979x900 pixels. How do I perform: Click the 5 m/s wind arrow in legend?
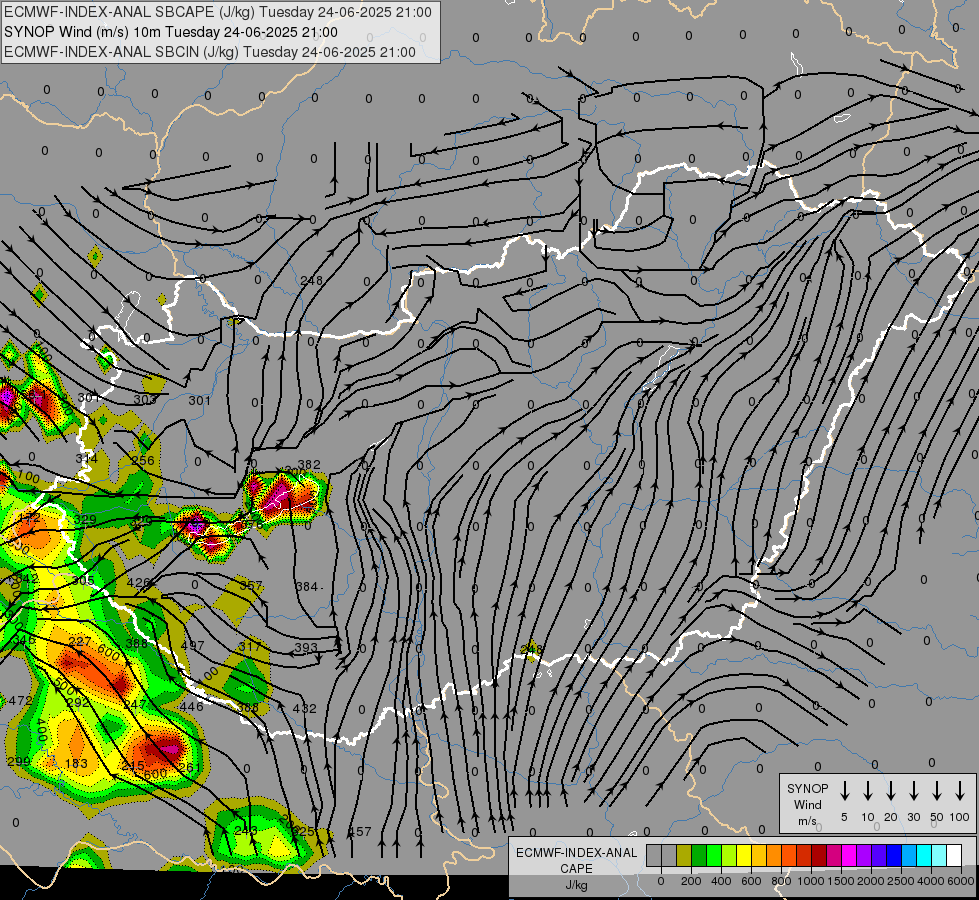tap(844, 791)
